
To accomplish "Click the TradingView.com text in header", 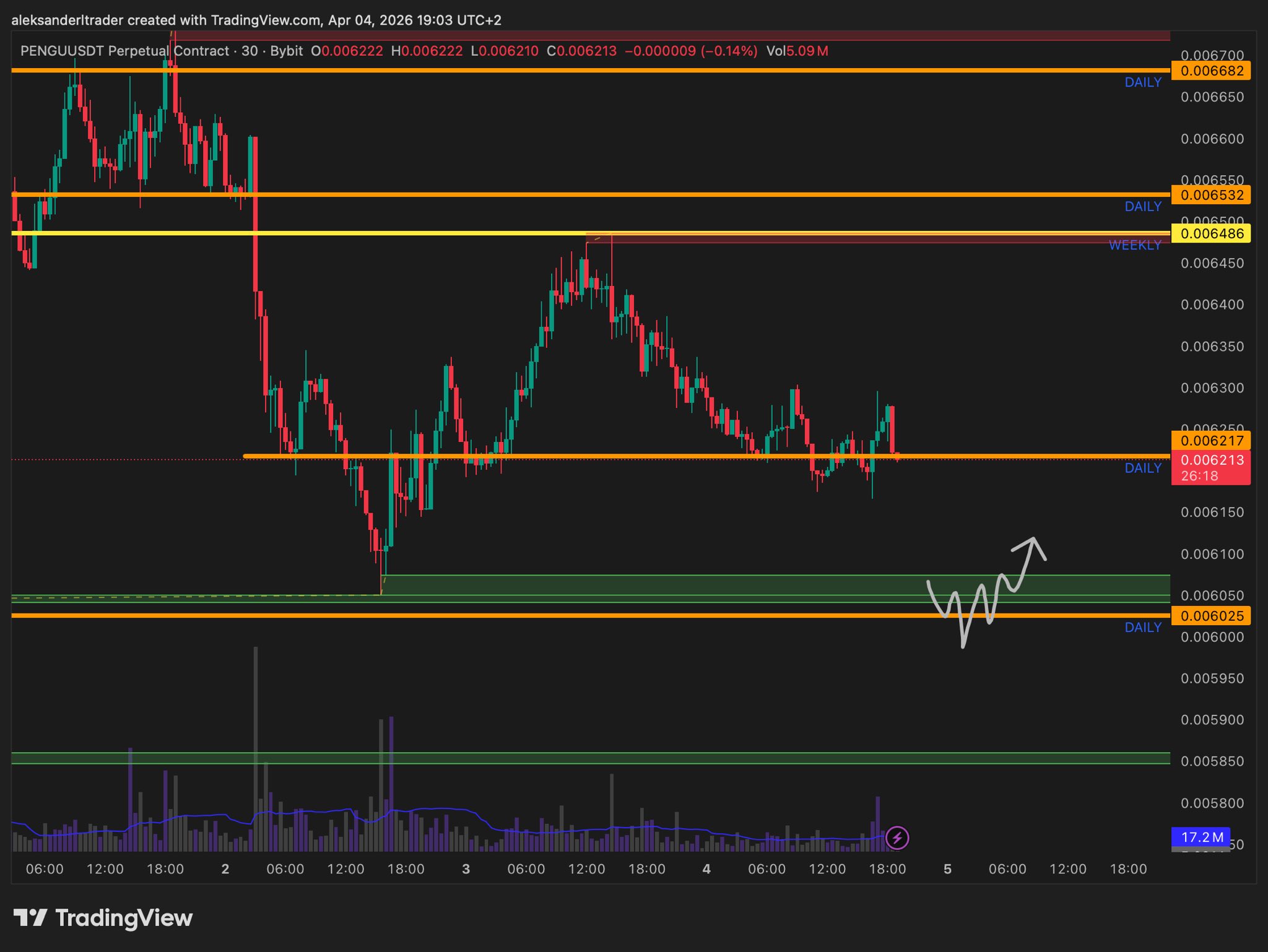I will click(x=266, y=20).
